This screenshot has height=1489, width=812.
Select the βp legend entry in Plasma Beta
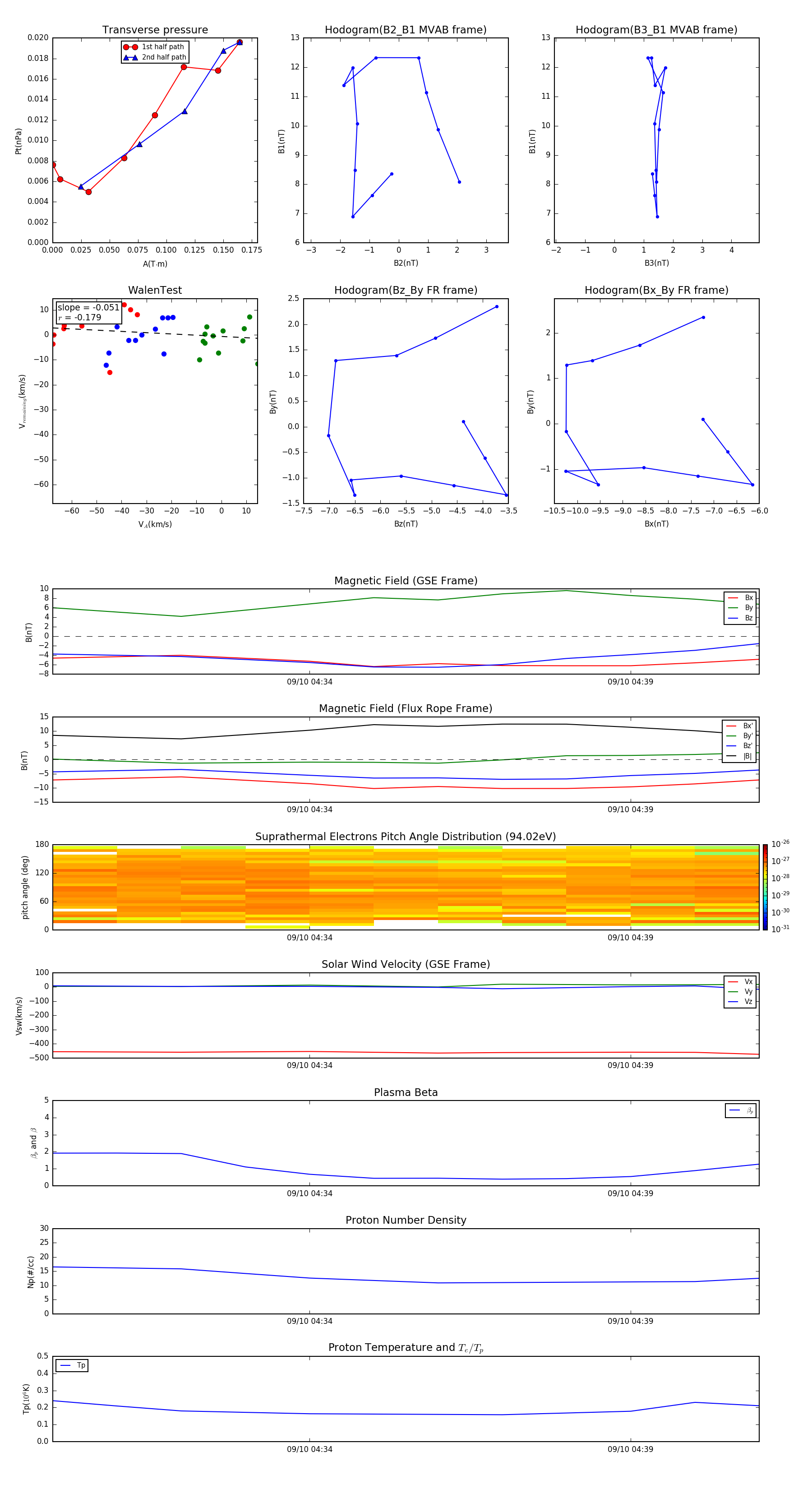741,1110
